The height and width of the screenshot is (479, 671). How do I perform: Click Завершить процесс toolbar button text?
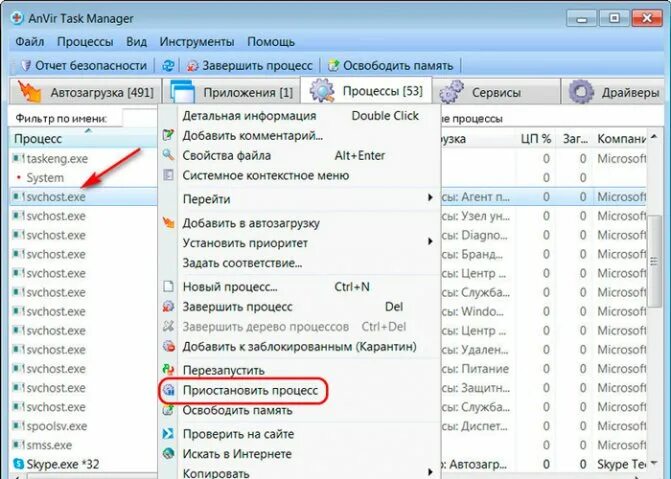click(257, 66)
